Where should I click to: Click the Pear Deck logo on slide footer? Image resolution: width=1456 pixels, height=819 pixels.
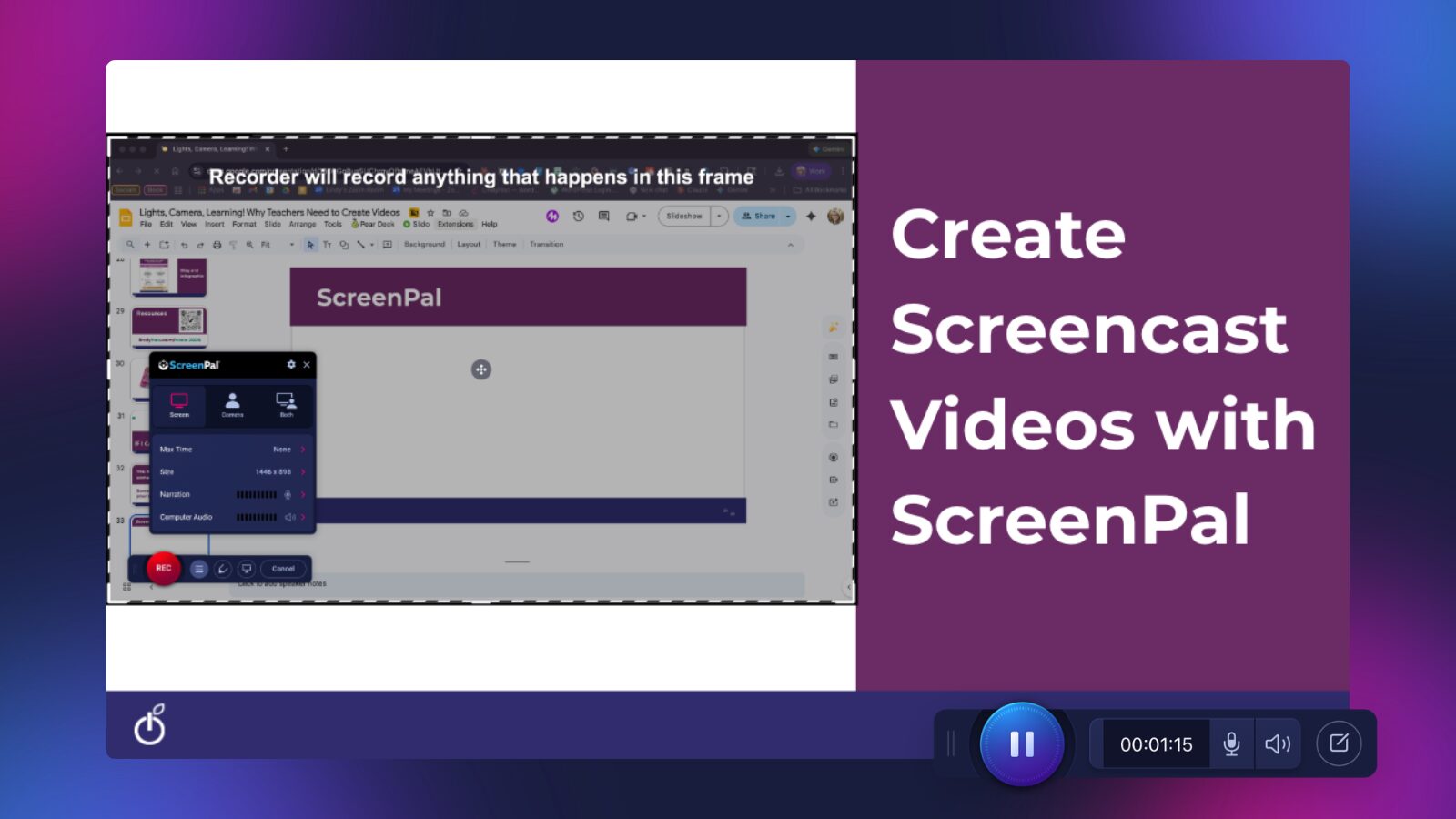tap(149, 725)
